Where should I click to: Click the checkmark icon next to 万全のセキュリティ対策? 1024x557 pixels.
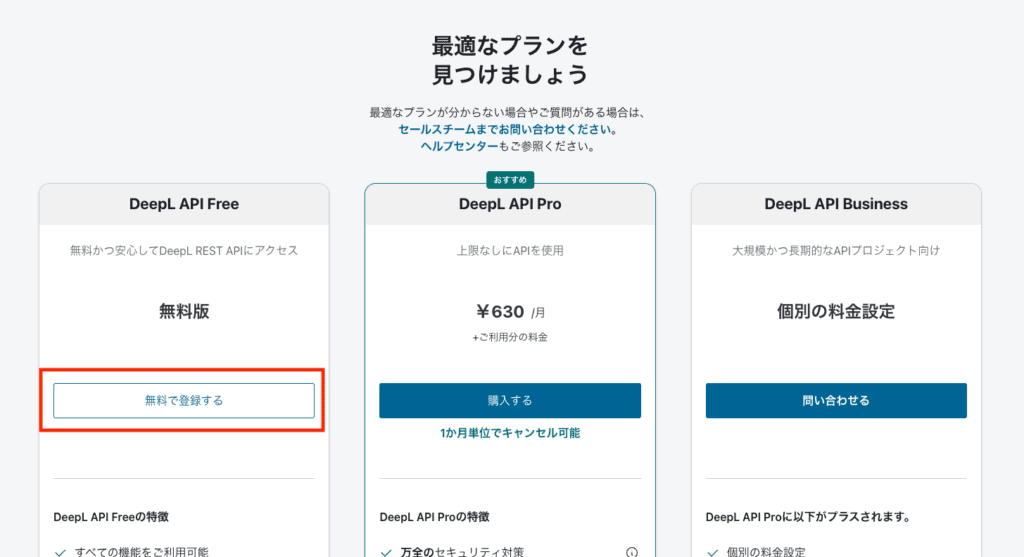(x=387, y=551)
